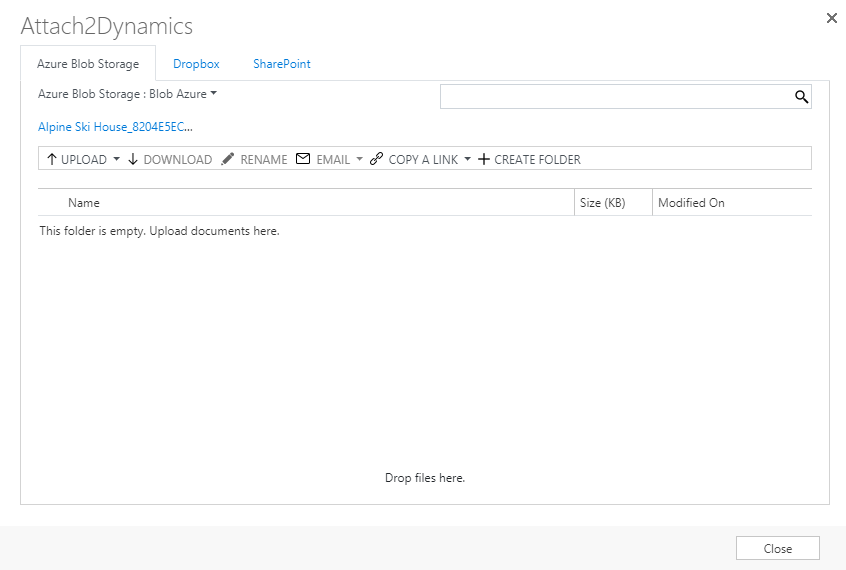Click the Copy a Link chain icon

coord(376,159)
